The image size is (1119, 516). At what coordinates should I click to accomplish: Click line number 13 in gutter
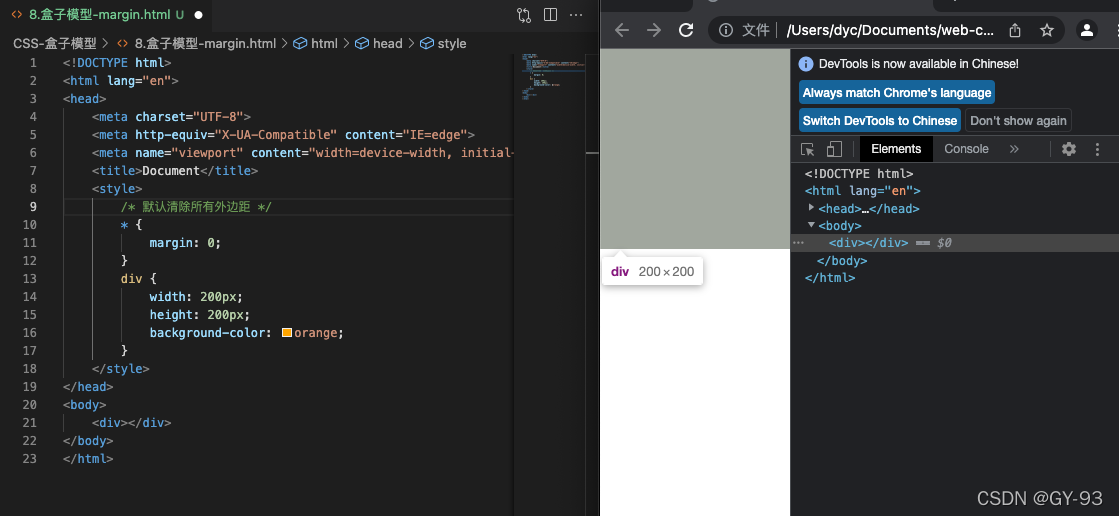(30, 278)
